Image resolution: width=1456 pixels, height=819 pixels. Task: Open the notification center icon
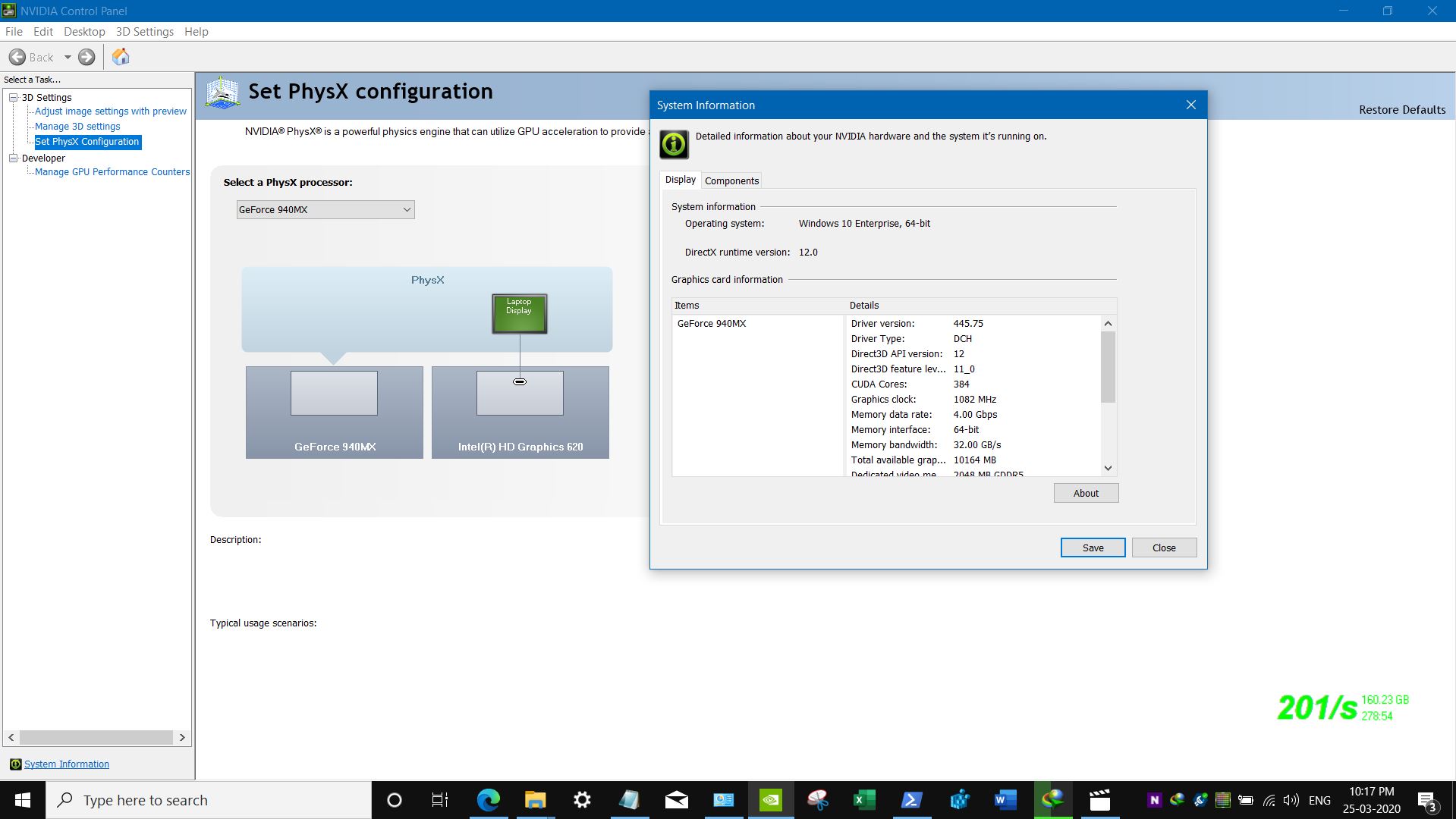point(1426,801)
